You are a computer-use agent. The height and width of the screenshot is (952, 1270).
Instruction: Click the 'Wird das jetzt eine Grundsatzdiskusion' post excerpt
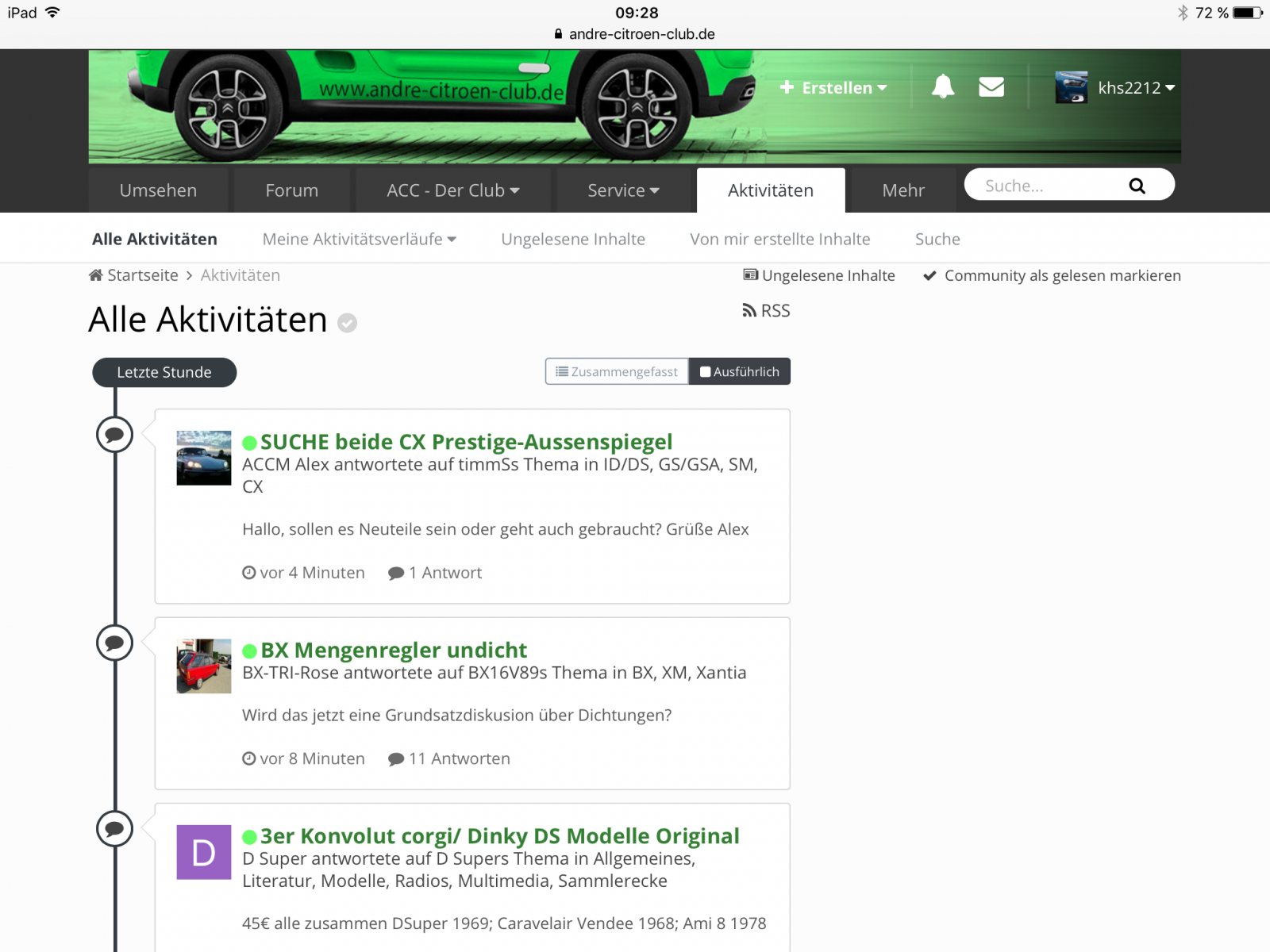tap(457, 715)
